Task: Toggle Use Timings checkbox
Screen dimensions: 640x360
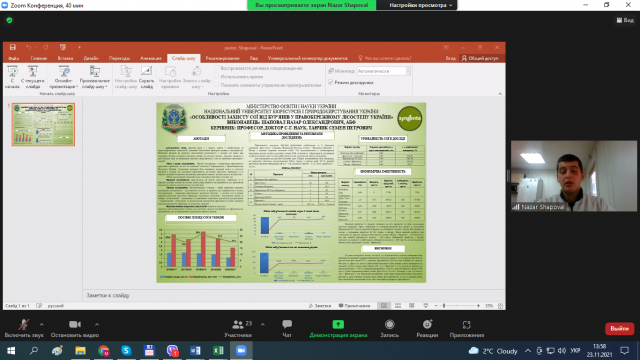Action: (217, 76)
